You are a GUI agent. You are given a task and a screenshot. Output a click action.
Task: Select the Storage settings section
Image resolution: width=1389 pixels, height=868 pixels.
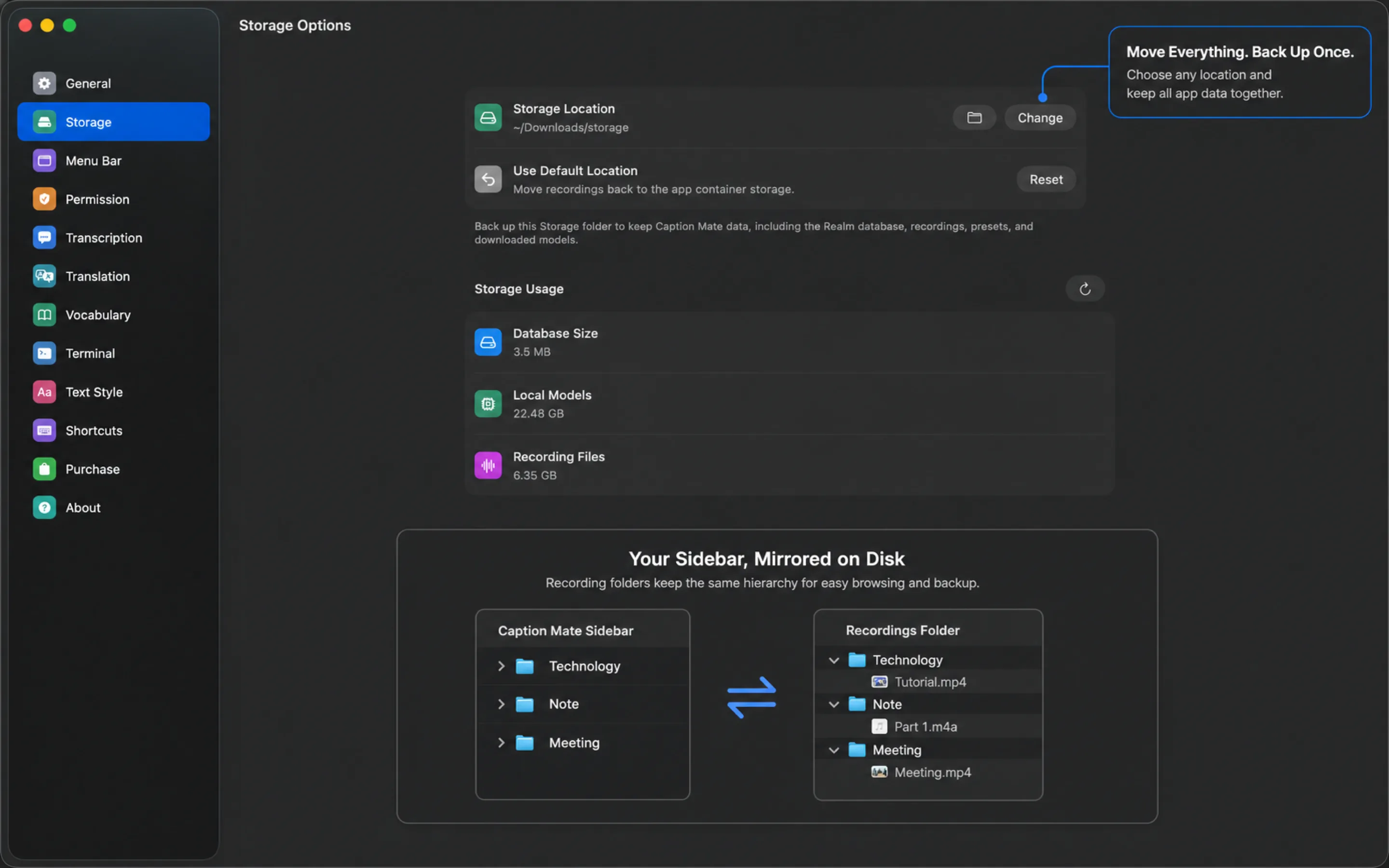[114, 122]
